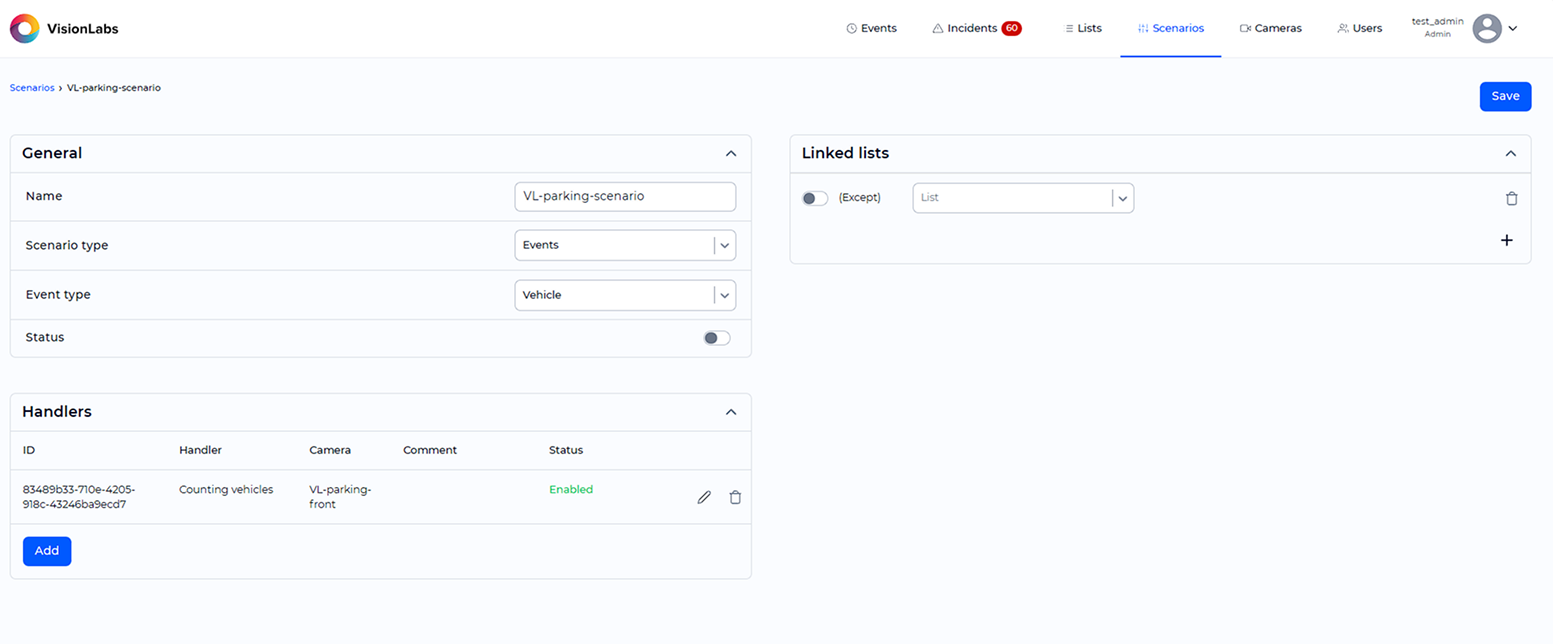
Task: Collapse the Linked lists panel
Action: (1510, 154)
